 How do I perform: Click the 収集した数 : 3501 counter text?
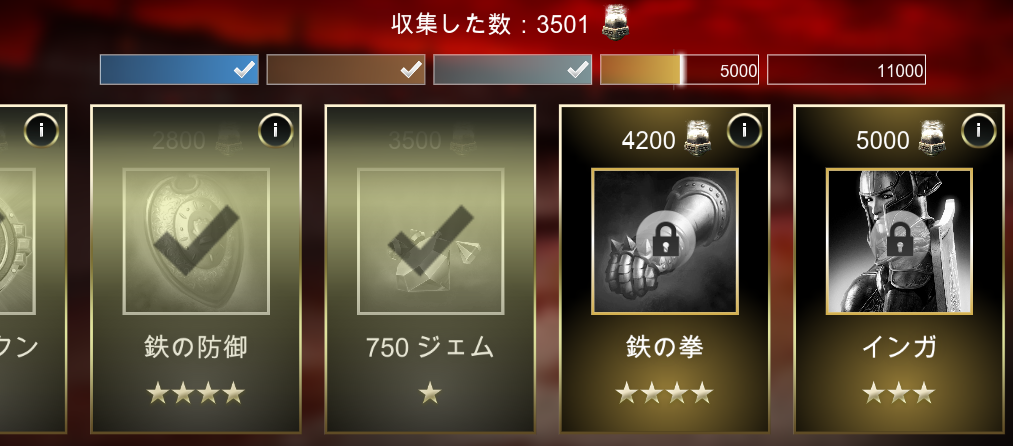tap(490, 25)
